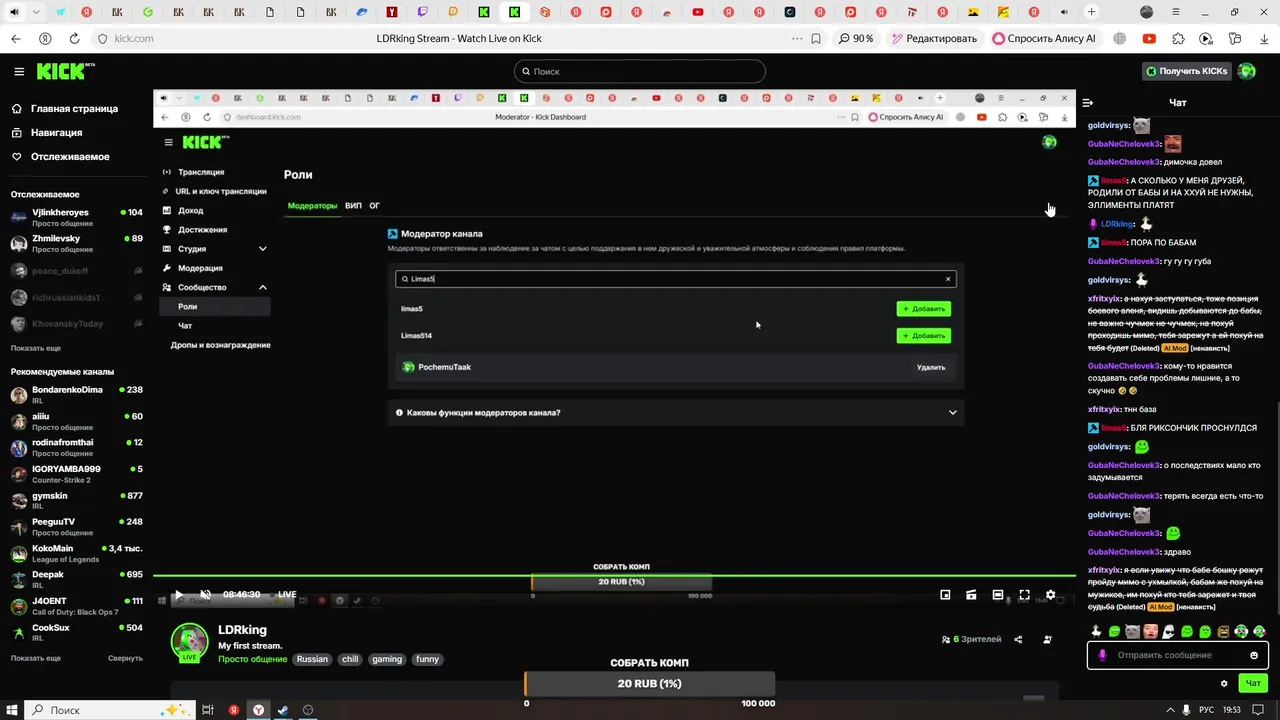Switch language from РУС in tray
The image size is (1280, 720).
(1207, 710)
